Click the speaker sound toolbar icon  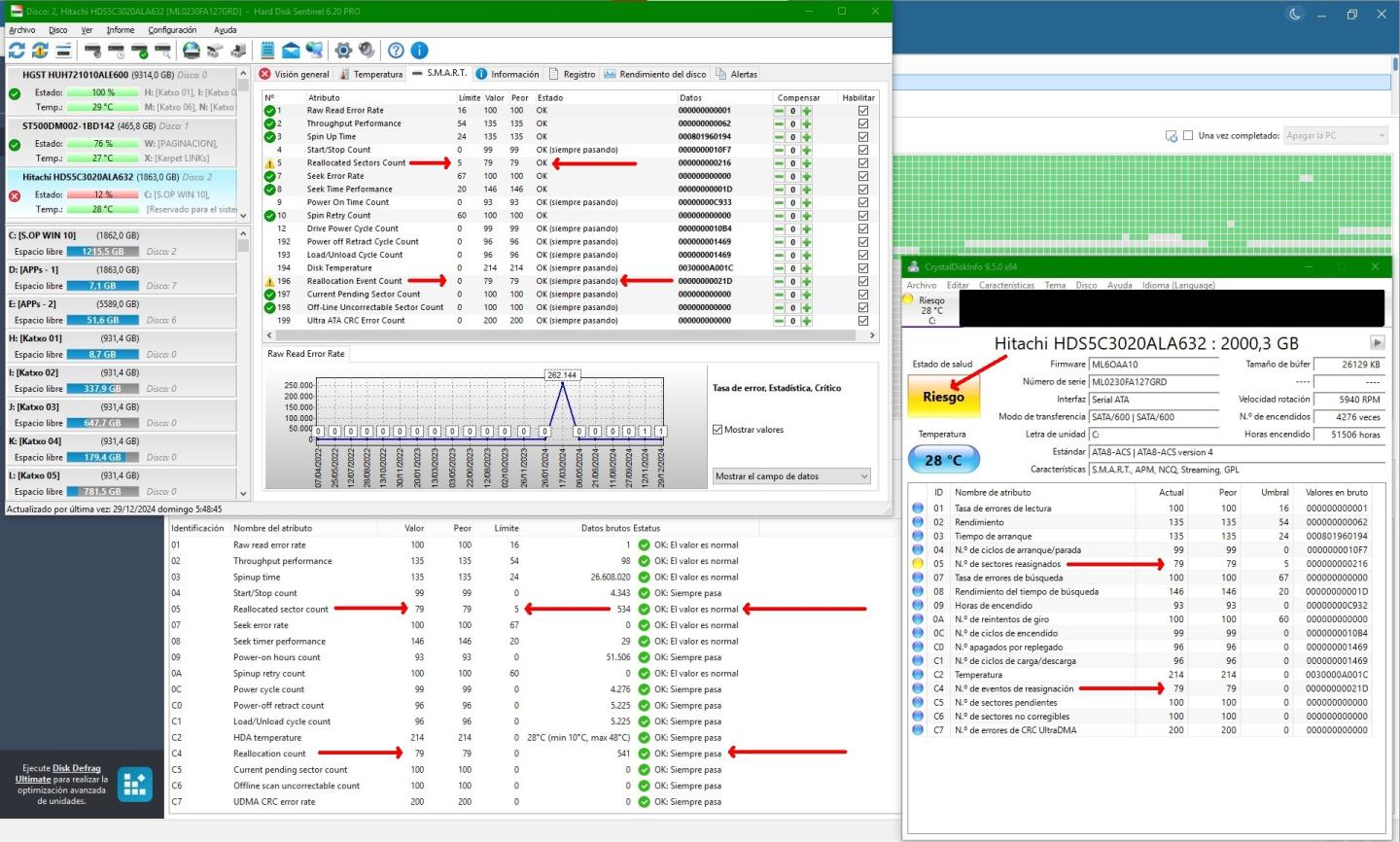pyautogui.click(x=367, y=51)
